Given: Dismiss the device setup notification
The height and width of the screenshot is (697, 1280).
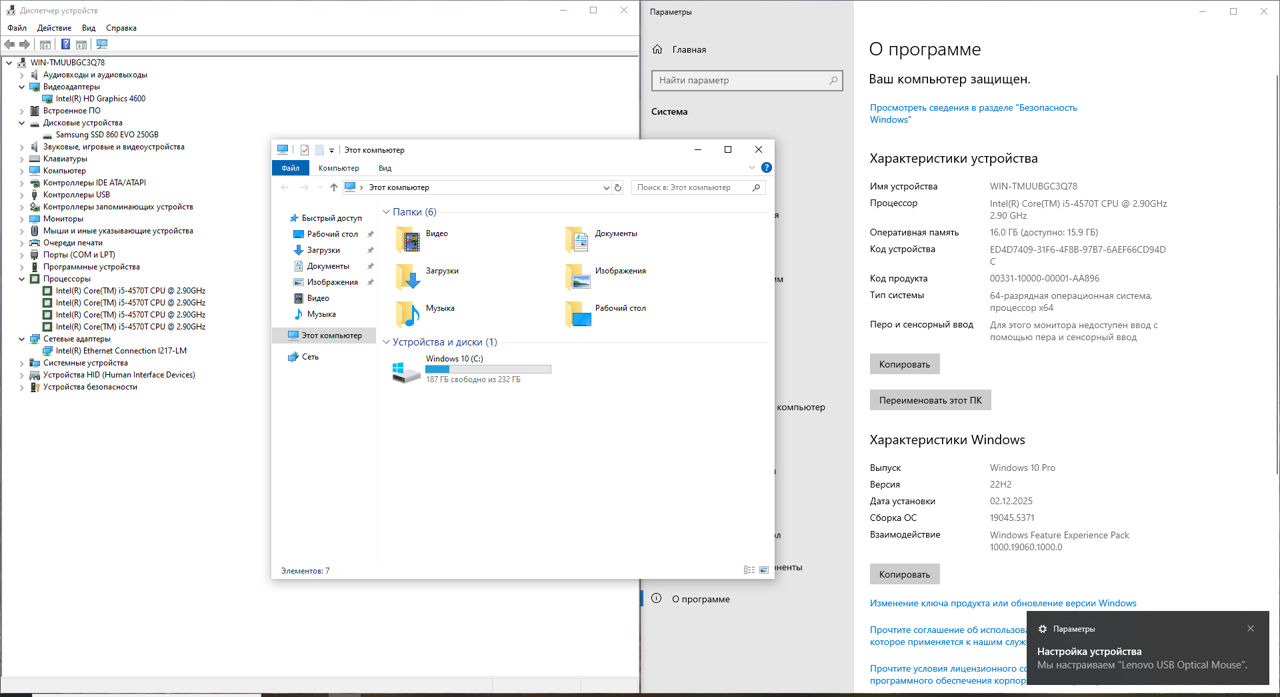Looking at the screenshot, I should point(1250,629).
